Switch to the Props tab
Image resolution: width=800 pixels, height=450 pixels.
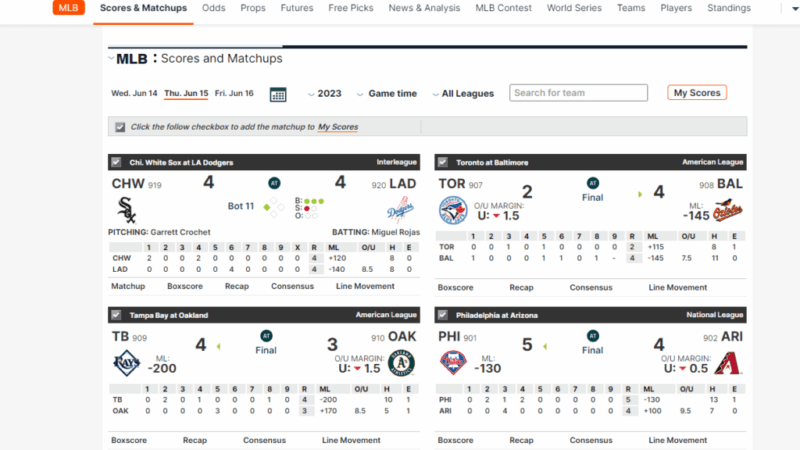253,8
